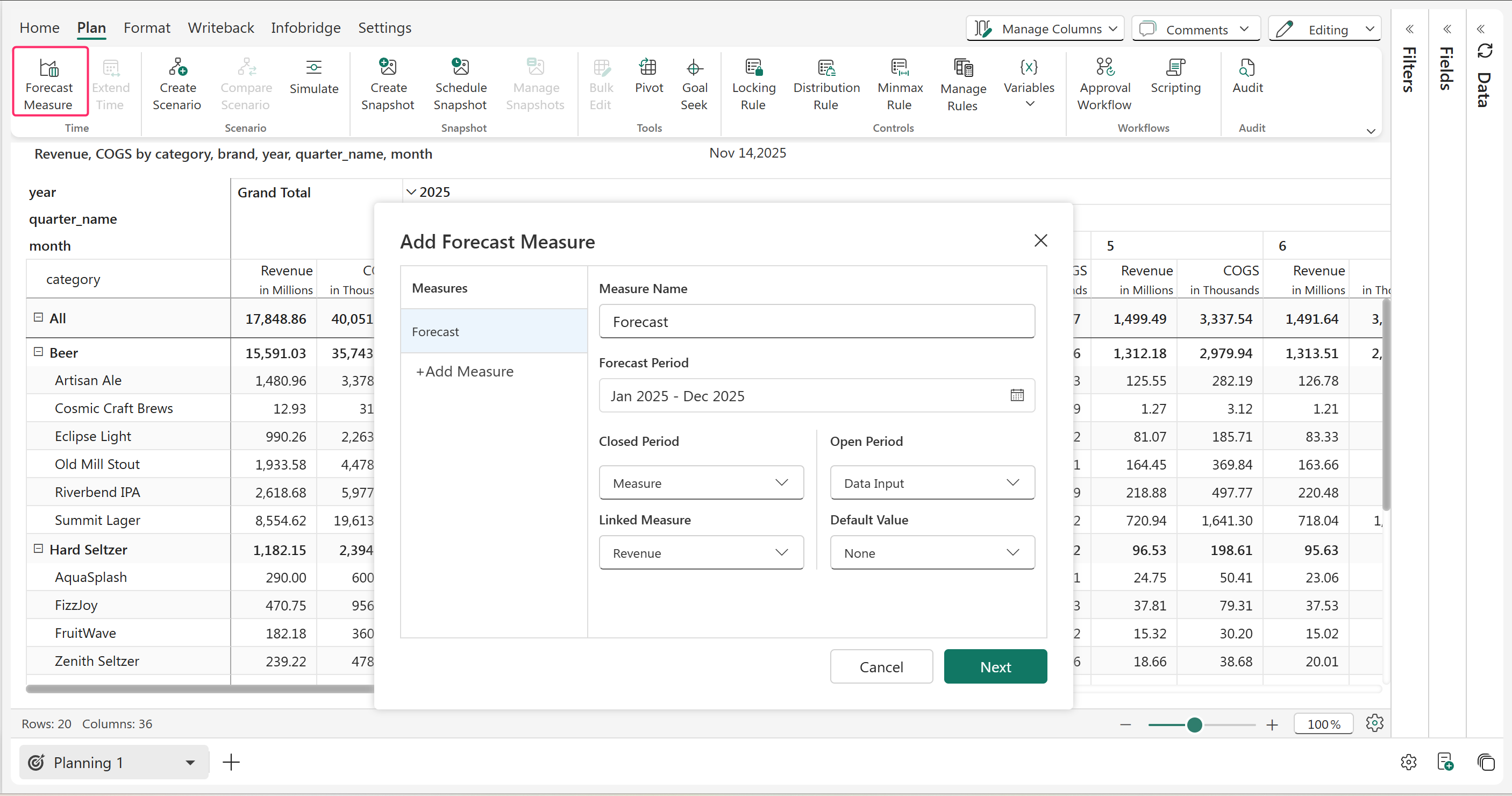Collapse the All rows group
Image resolution: width=1512 pixels, height=796 pixels.
coord(39,317)
